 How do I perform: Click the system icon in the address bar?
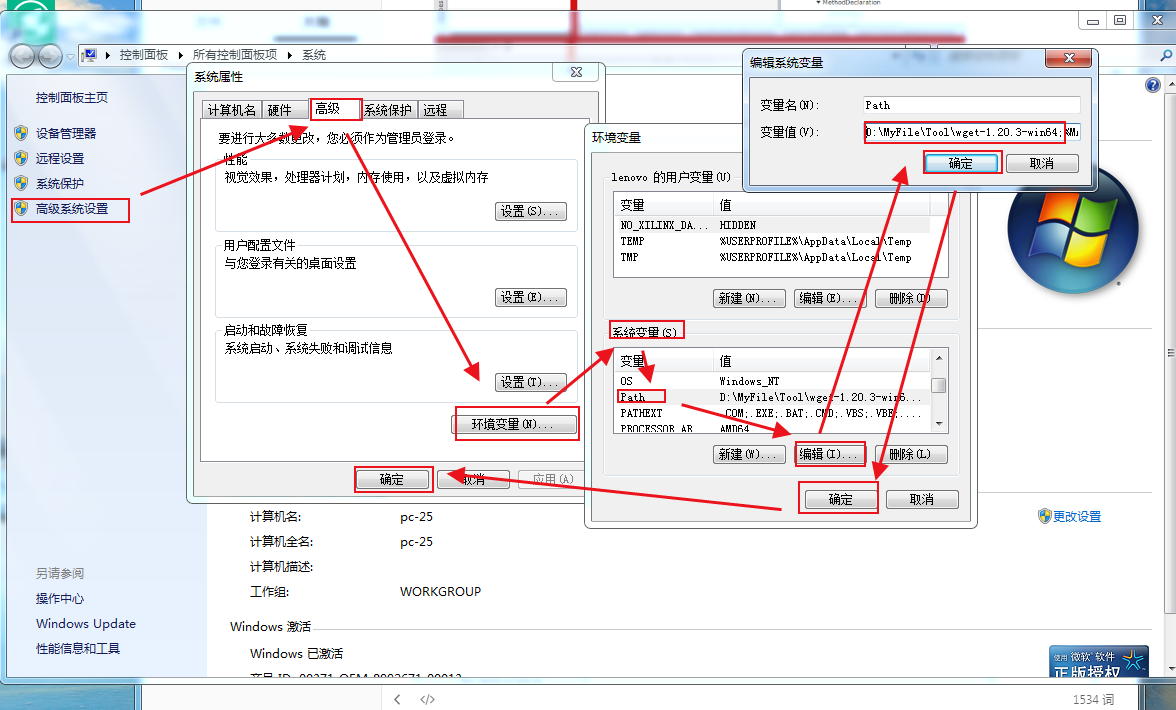click(91, 55)
